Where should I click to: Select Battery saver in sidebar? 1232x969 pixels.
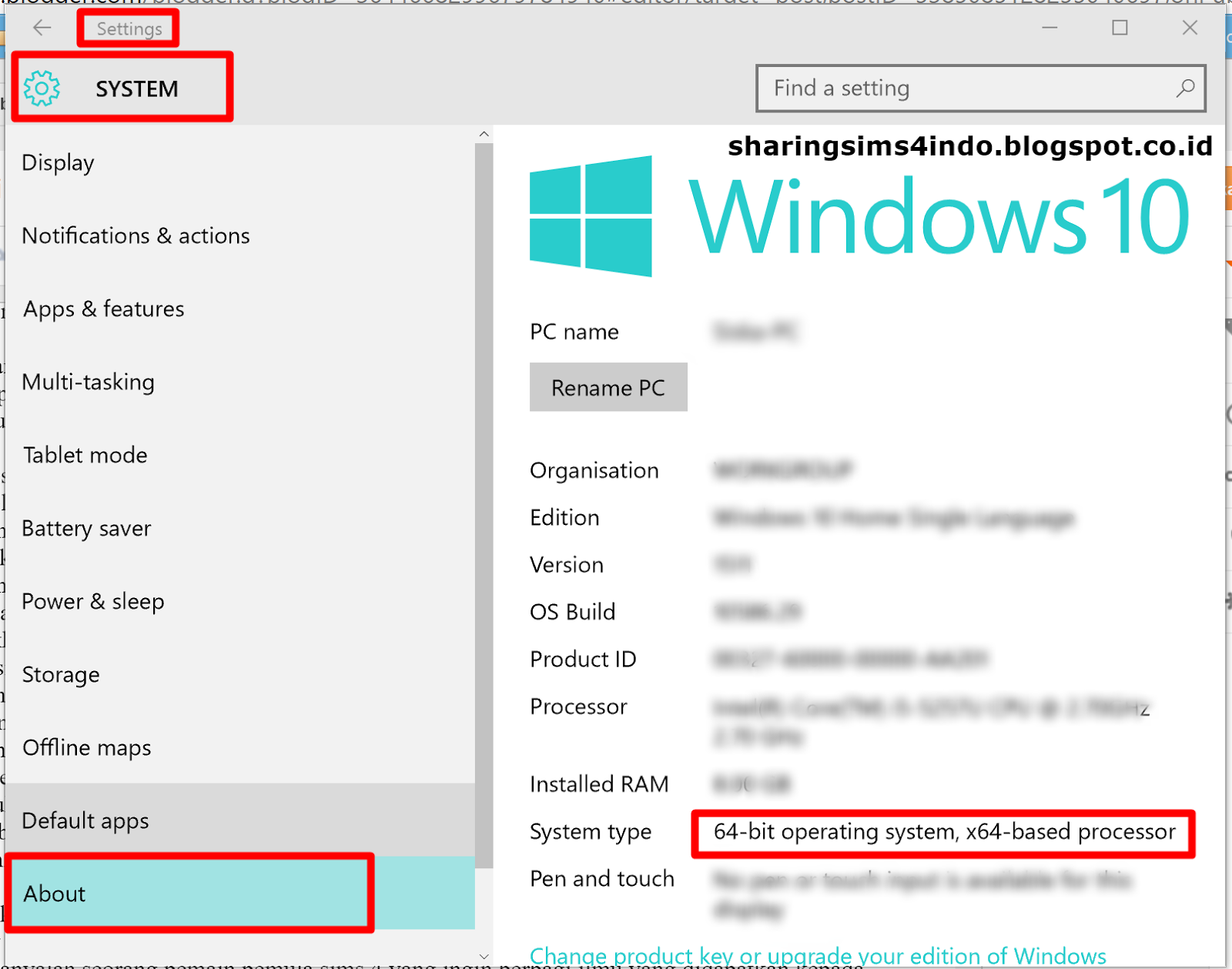(x=240, y=528)
